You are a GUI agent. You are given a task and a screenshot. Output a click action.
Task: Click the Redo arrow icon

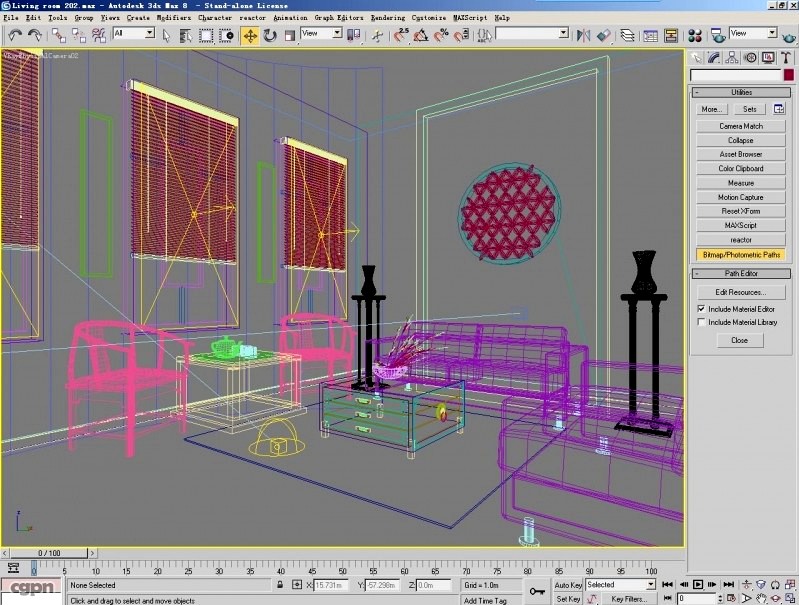pos(35,35)
